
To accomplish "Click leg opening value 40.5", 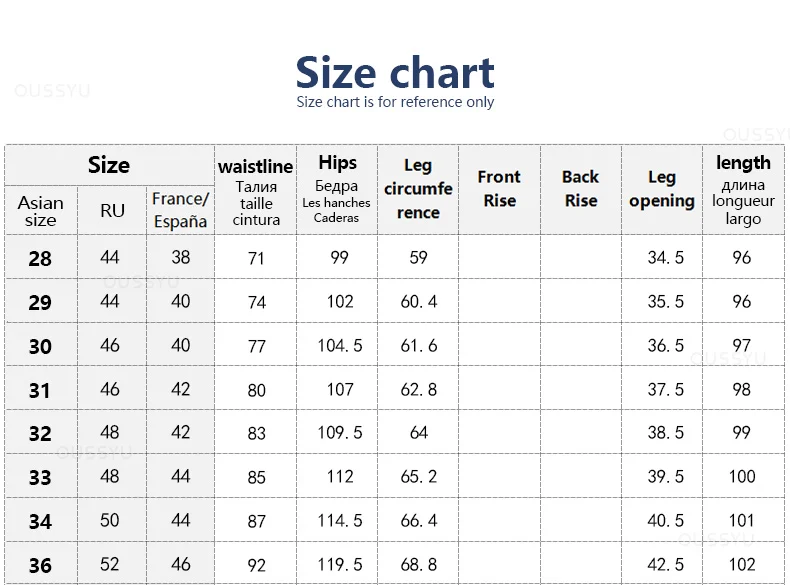I will (x=666, y=521).
